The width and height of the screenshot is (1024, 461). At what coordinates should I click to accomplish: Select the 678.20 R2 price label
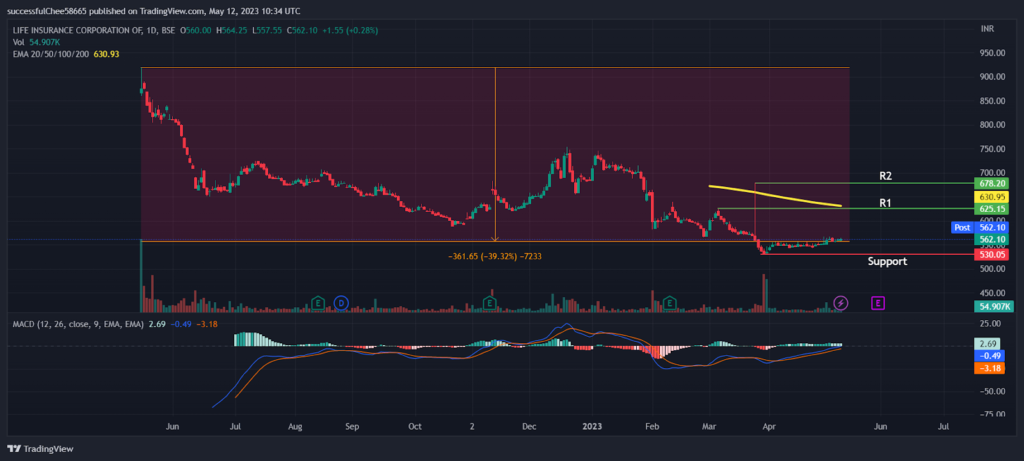(x=991, y=183)
